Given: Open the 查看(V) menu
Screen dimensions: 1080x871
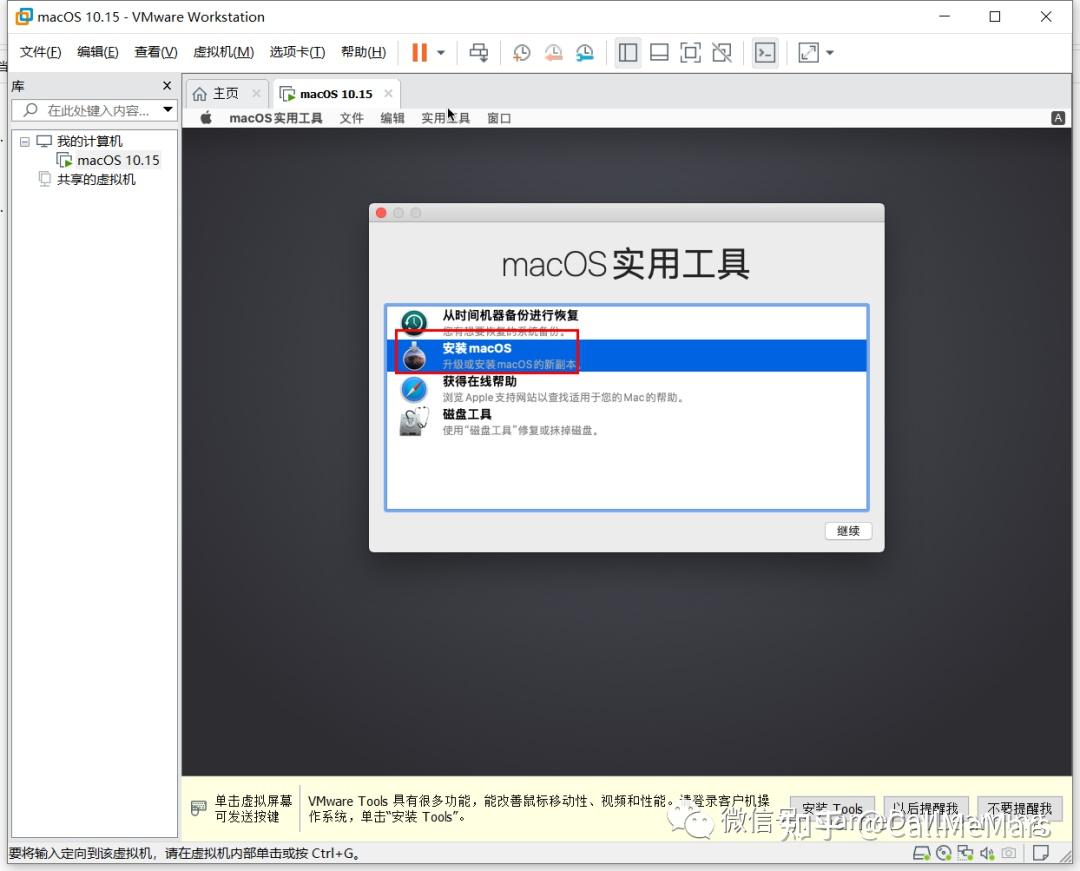Looking at the screenshot, I should 156,52.
